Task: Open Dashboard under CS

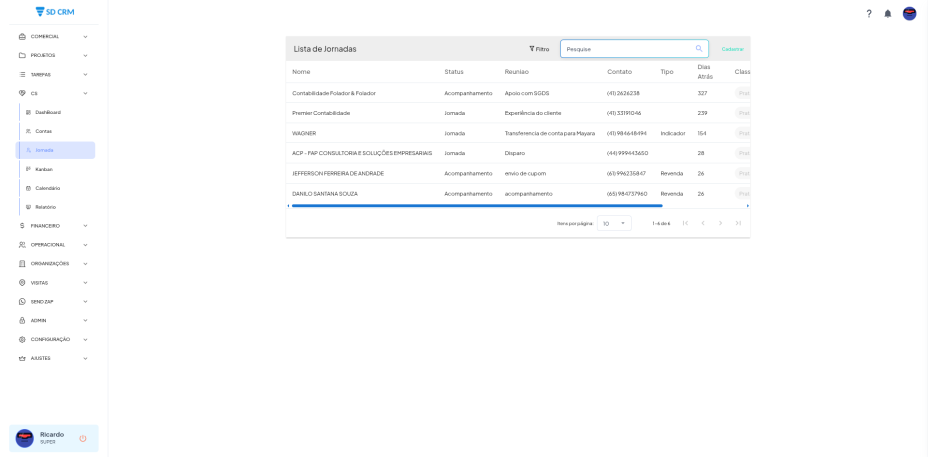Action: (x=48, y=112)
